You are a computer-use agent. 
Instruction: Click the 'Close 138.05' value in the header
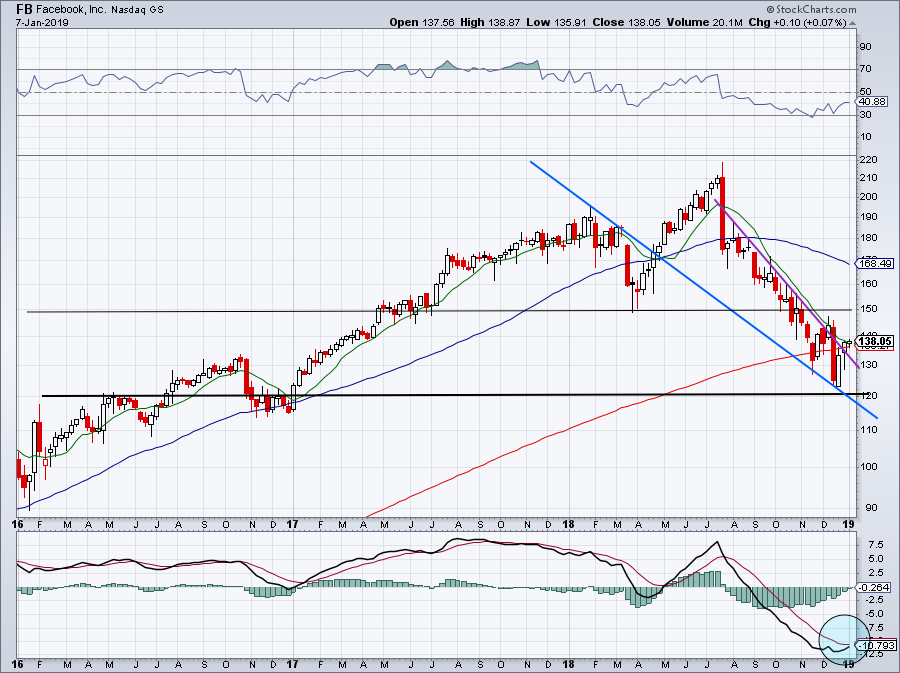[x=626, y=22]
